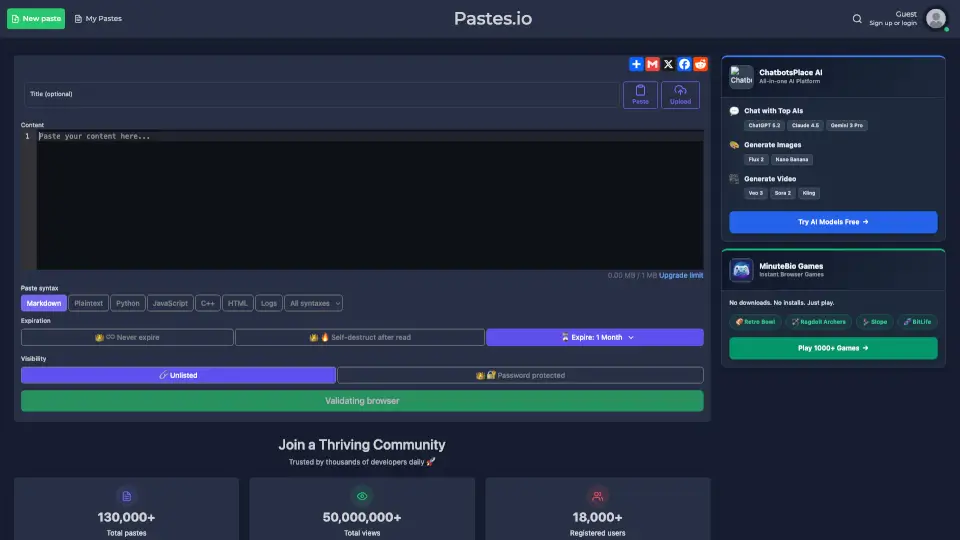Screen dimensions: 960x540
Task: Enable Self-destruct after read
Action: tap(360, 338)
